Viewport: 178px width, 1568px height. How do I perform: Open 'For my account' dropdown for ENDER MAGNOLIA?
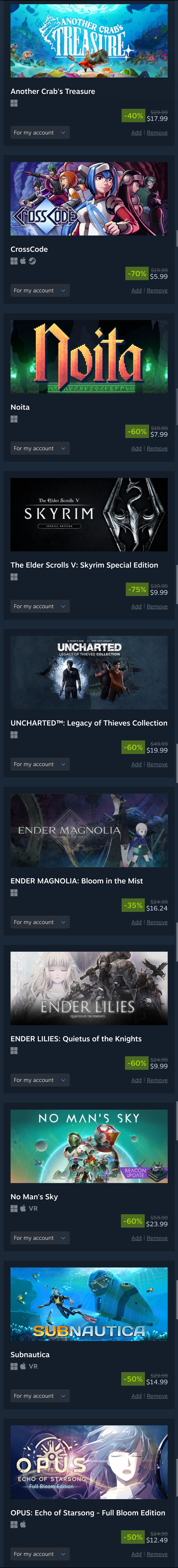click(40, 922)
